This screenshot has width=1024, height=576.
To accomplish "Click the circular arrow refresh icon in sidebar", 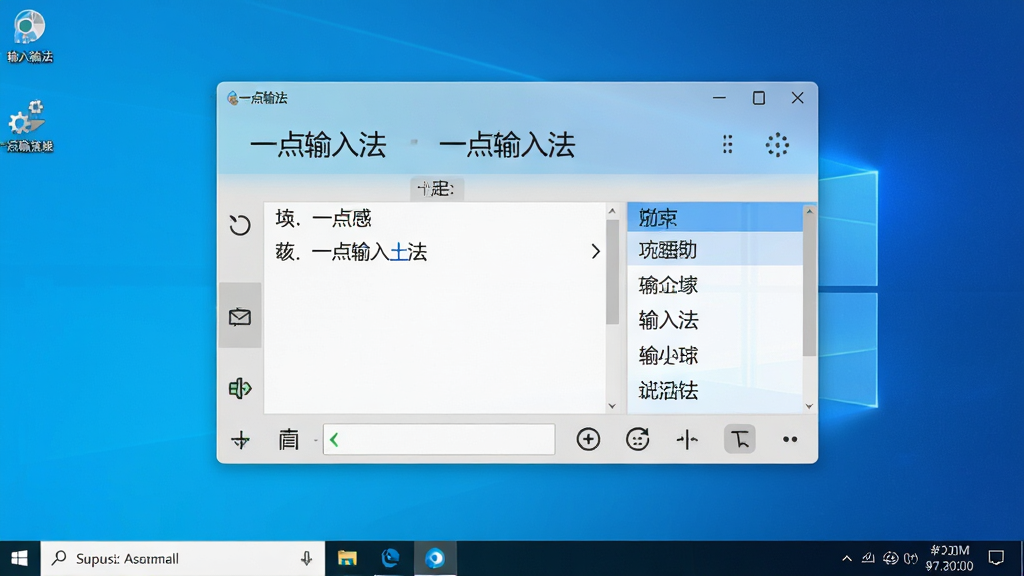I will pos(240,225).
